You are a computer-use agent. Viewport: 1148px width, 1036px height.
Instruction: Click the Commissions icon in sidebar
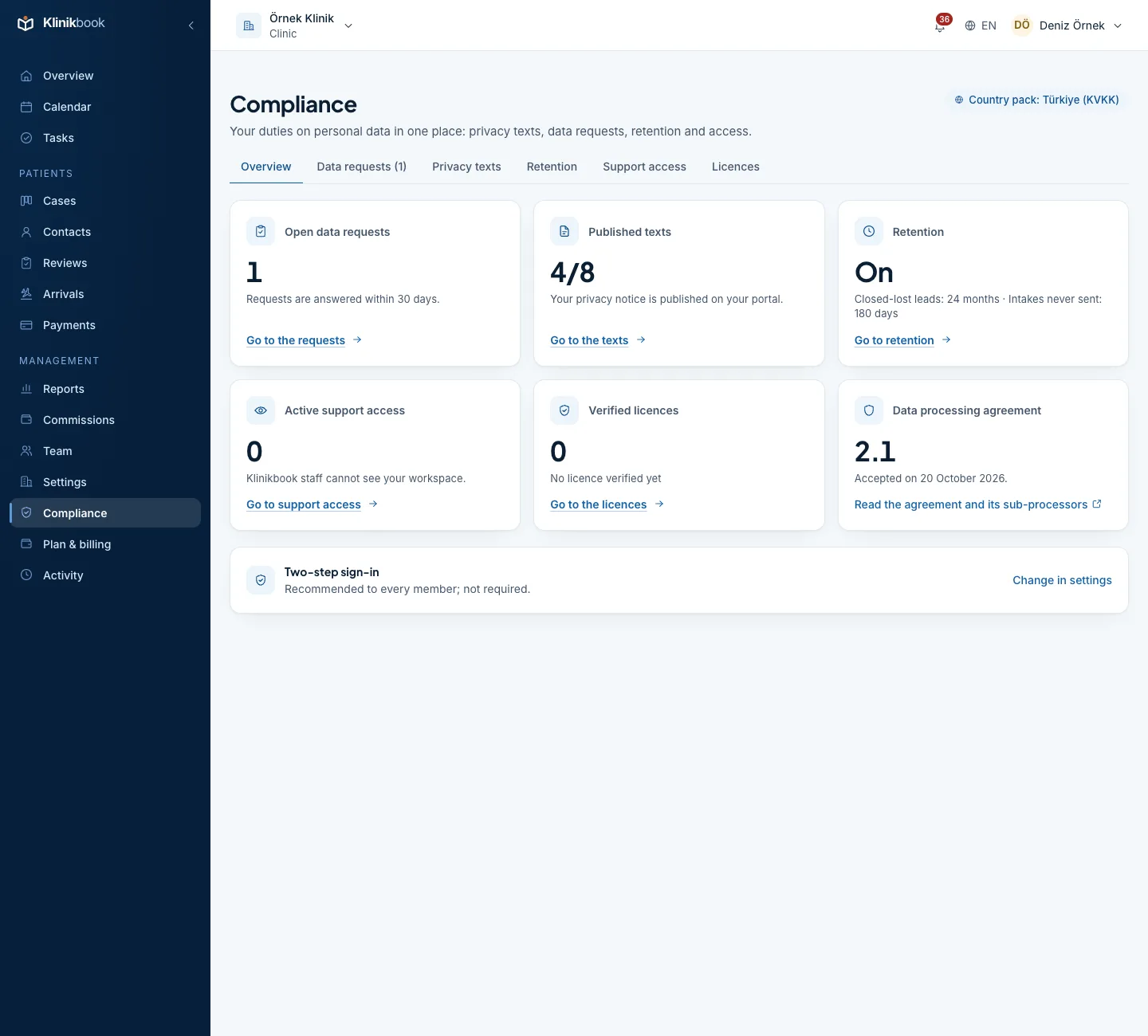click(26, 420)
